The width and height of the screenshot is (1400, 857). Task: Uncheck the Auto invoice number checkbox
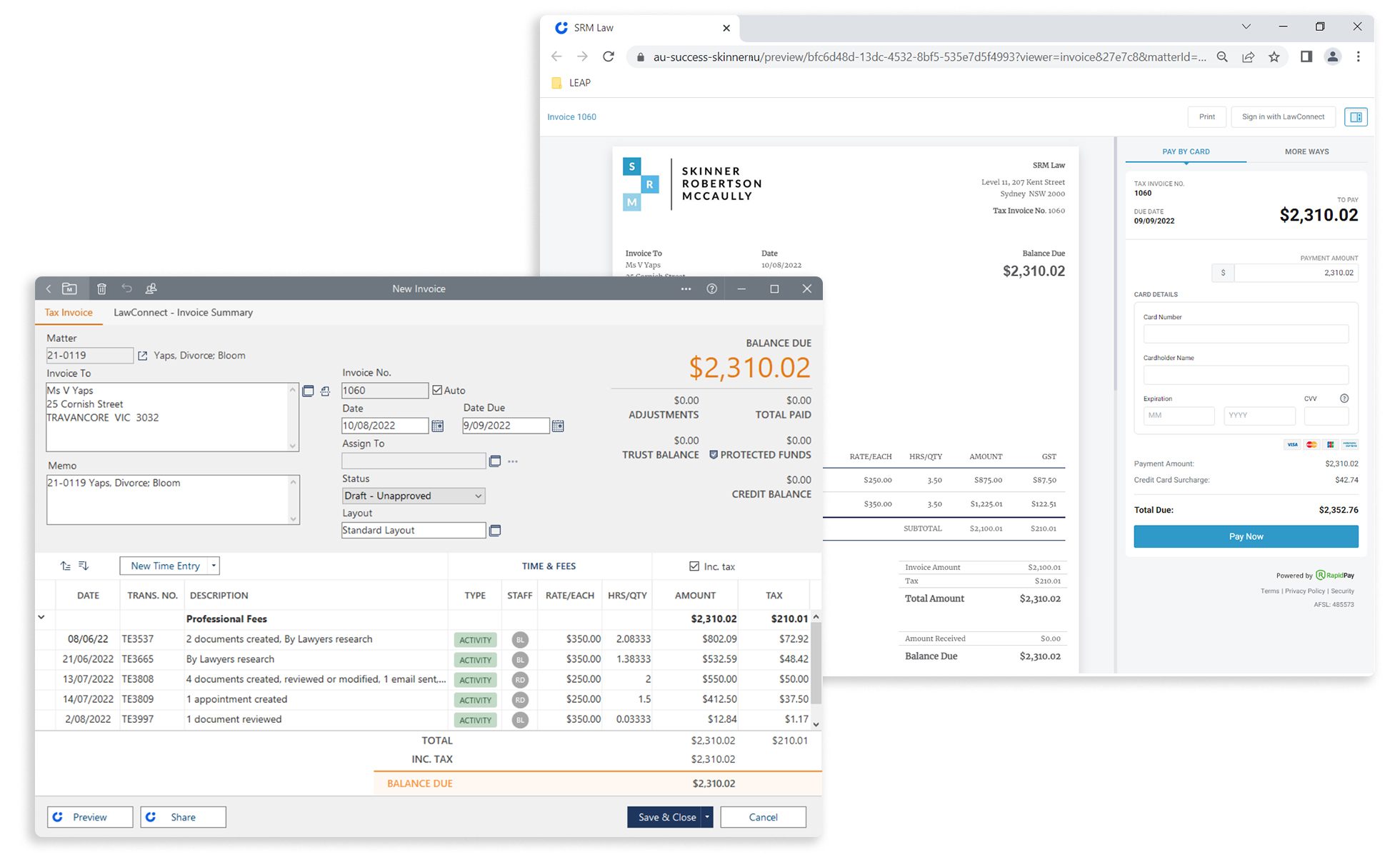437,390
